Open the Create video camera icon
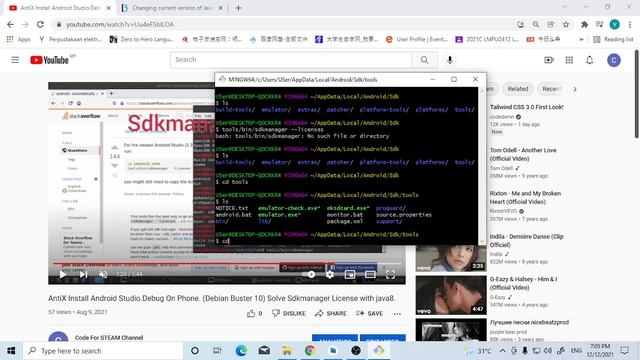This screenshot has height=360, width=640. [x=549, y=60]
